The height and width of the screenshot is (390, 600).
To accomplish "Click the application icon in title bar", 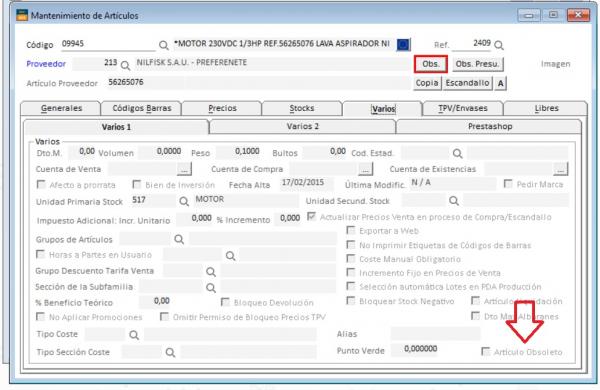I will pyautogui.click(x=22, y=15).
